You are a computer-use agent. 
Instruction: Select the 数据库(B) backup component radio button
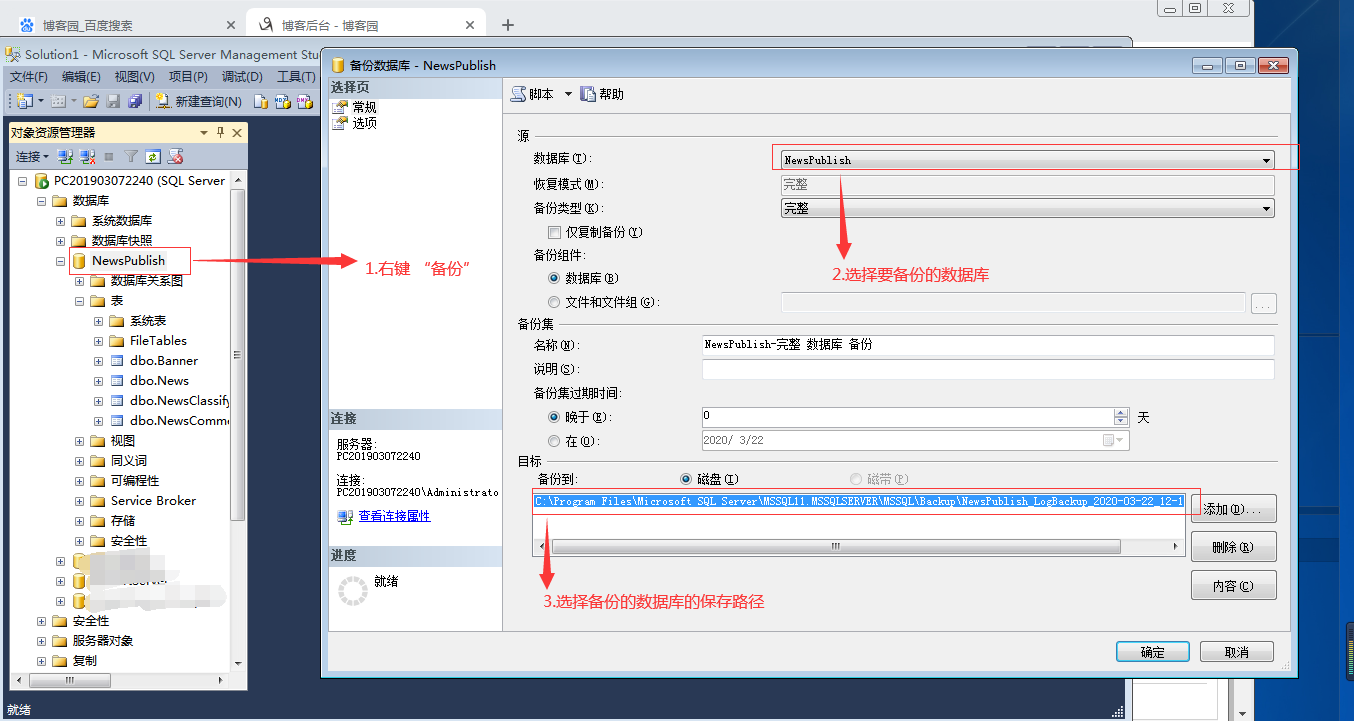[554, 279]
